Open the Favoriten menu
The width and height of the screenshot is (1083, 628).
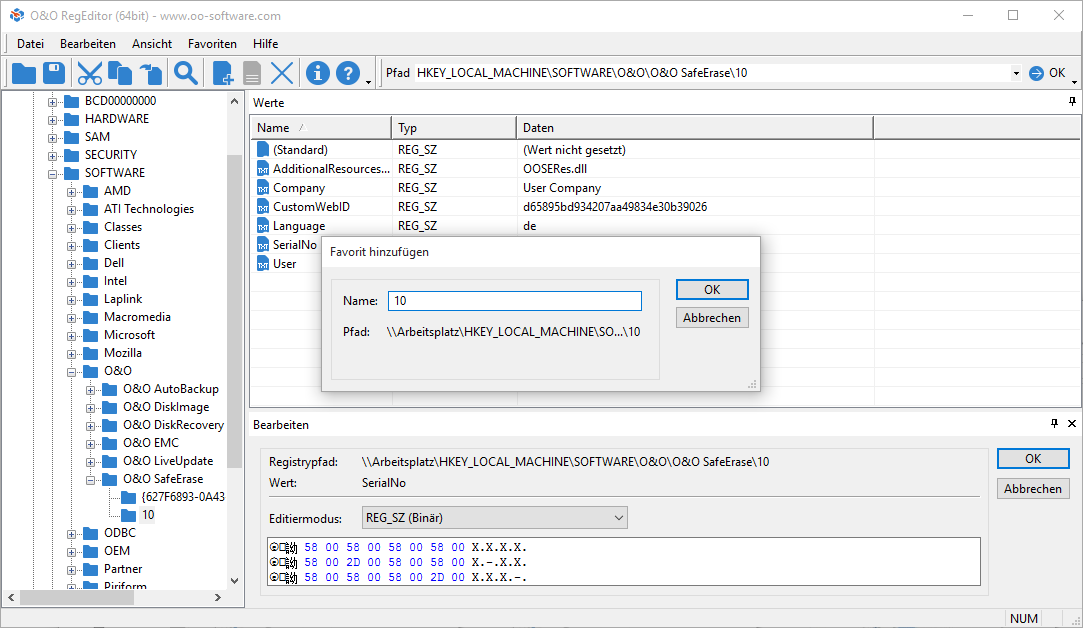[212, 44]
